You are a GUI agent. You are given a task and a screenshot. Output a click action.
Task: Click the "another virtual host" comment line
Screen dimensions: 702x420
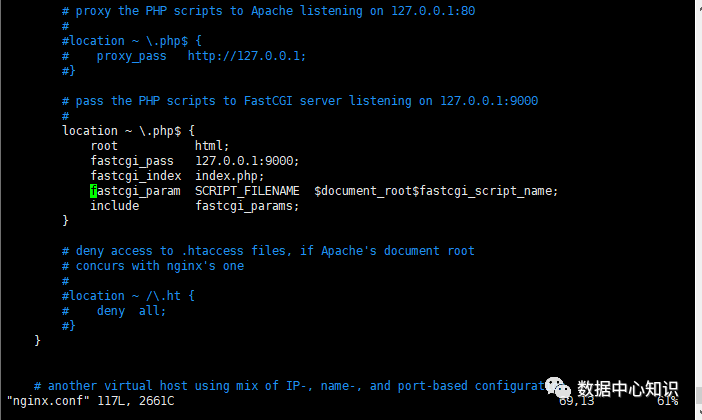(x=290, y=385)
